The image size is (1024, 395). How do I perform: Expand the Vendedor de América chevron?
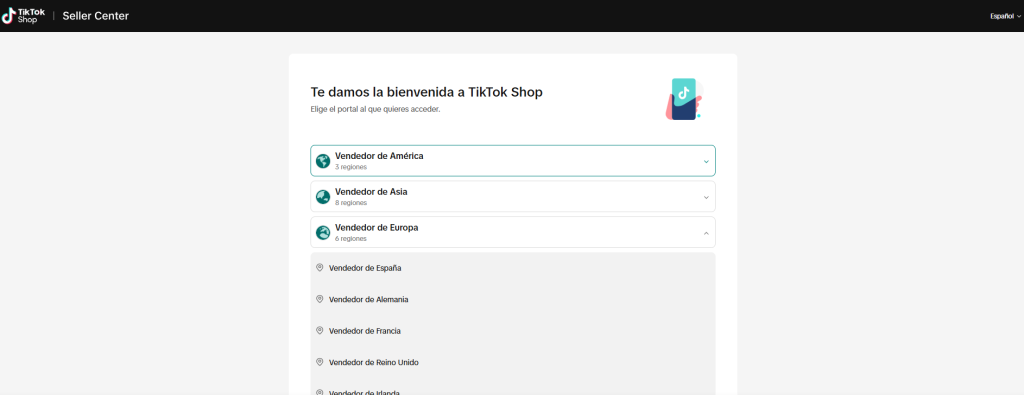pos(706,161)
